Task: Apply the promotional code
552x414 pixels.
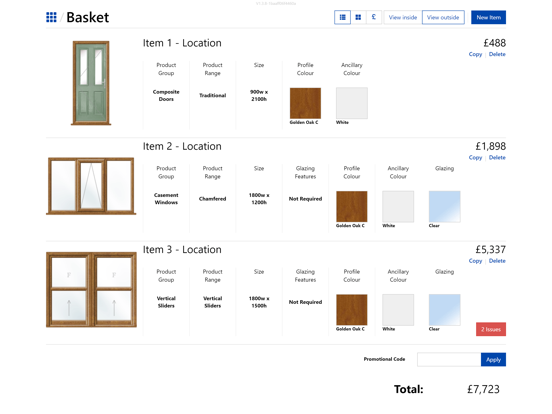Action: pyautogui.click(x=493, y=359)
